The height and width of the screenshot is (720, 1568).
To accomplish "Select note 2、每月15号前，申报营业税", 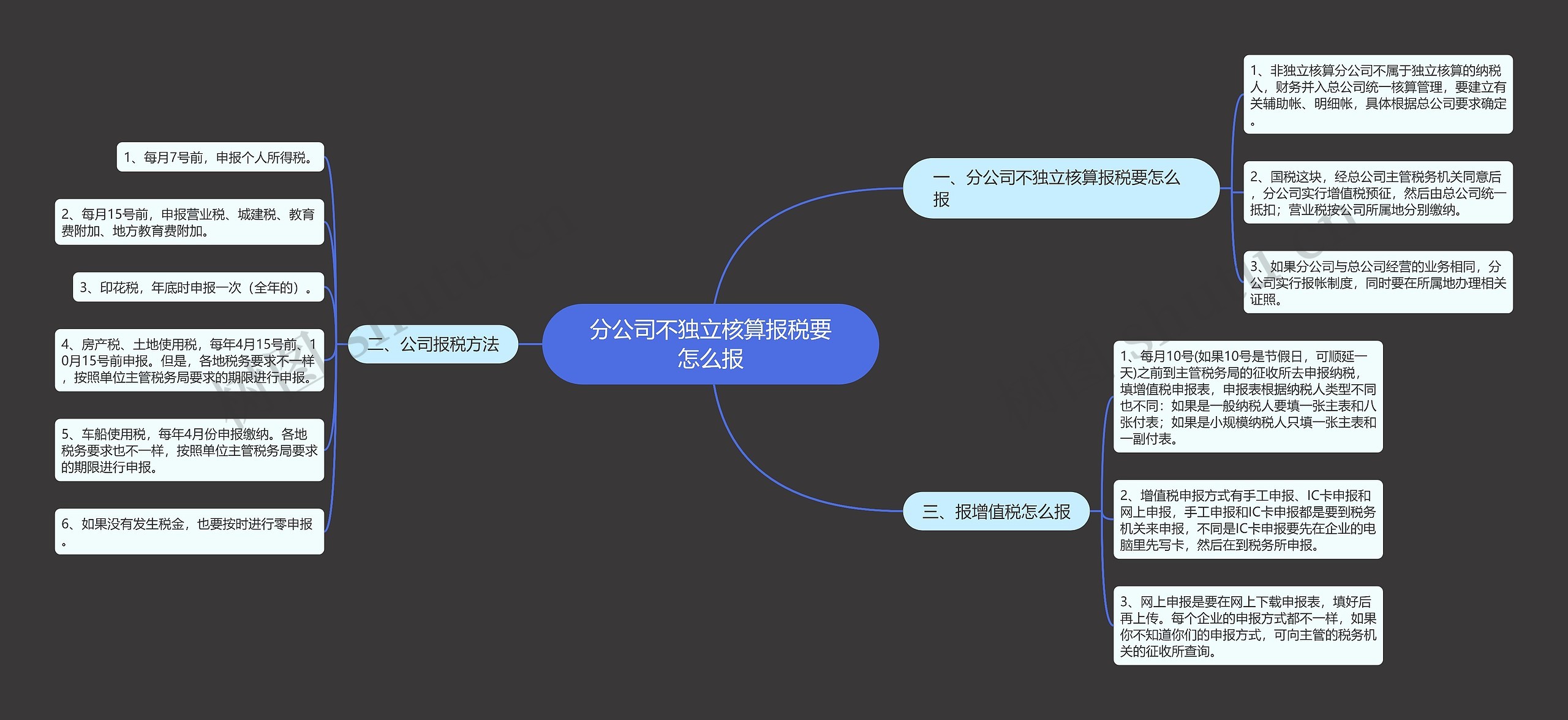I will coord(189,222).
